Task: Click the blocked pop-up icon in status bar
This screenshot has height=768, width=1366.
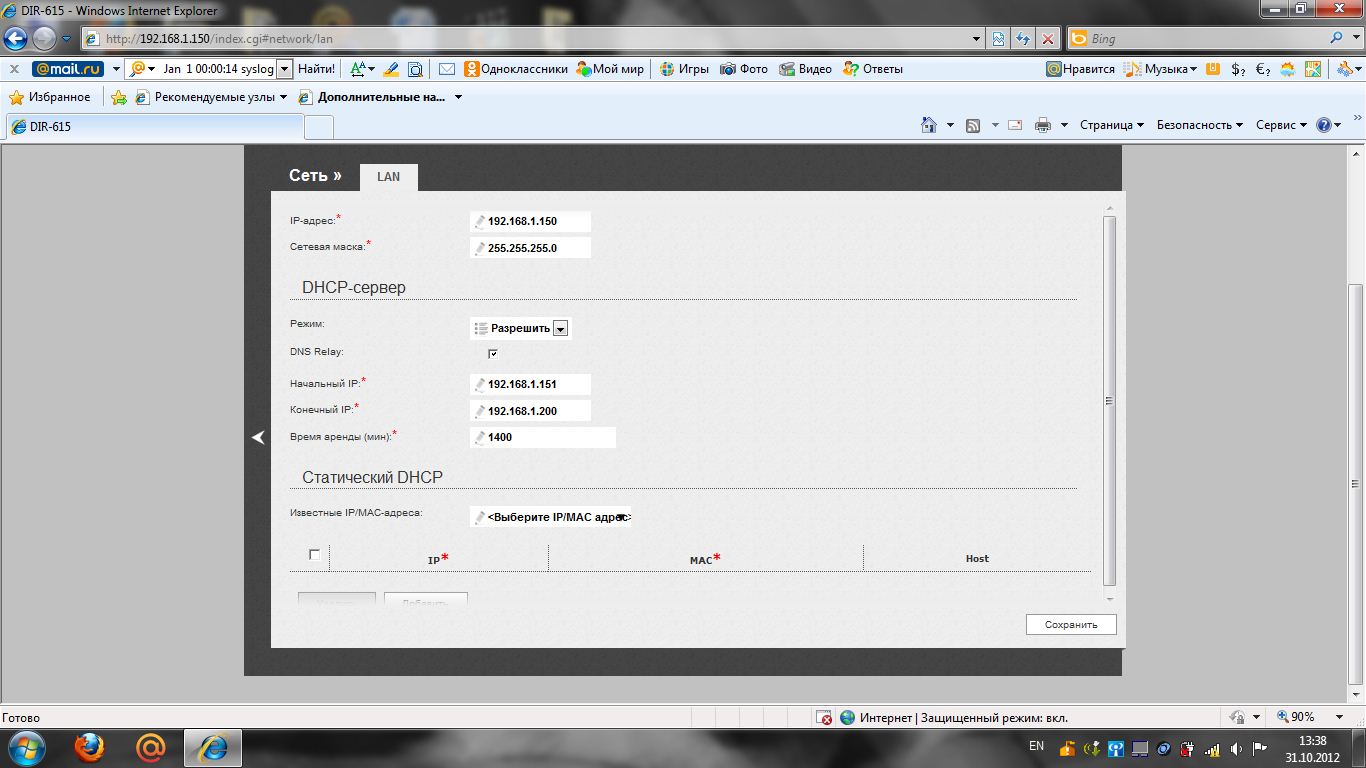Action: [x=824, y=717]
